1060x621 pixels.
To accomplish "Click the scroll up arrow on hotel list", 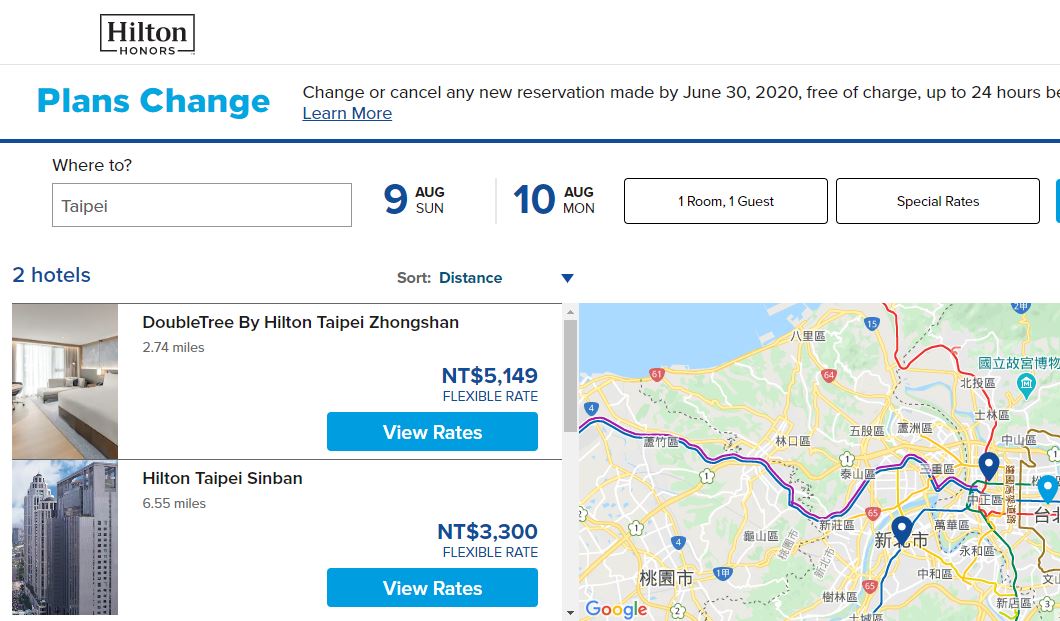I will 570,312.
